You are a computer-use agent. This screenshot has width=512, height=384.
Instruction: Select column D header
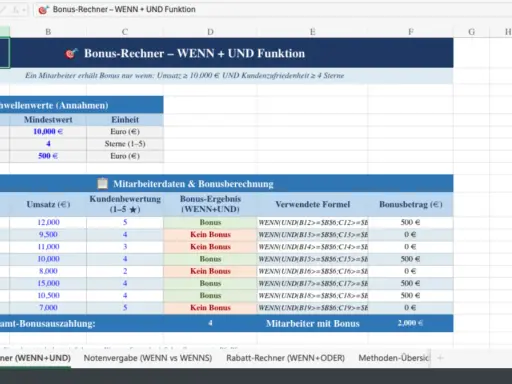click(x=210, y=32)
